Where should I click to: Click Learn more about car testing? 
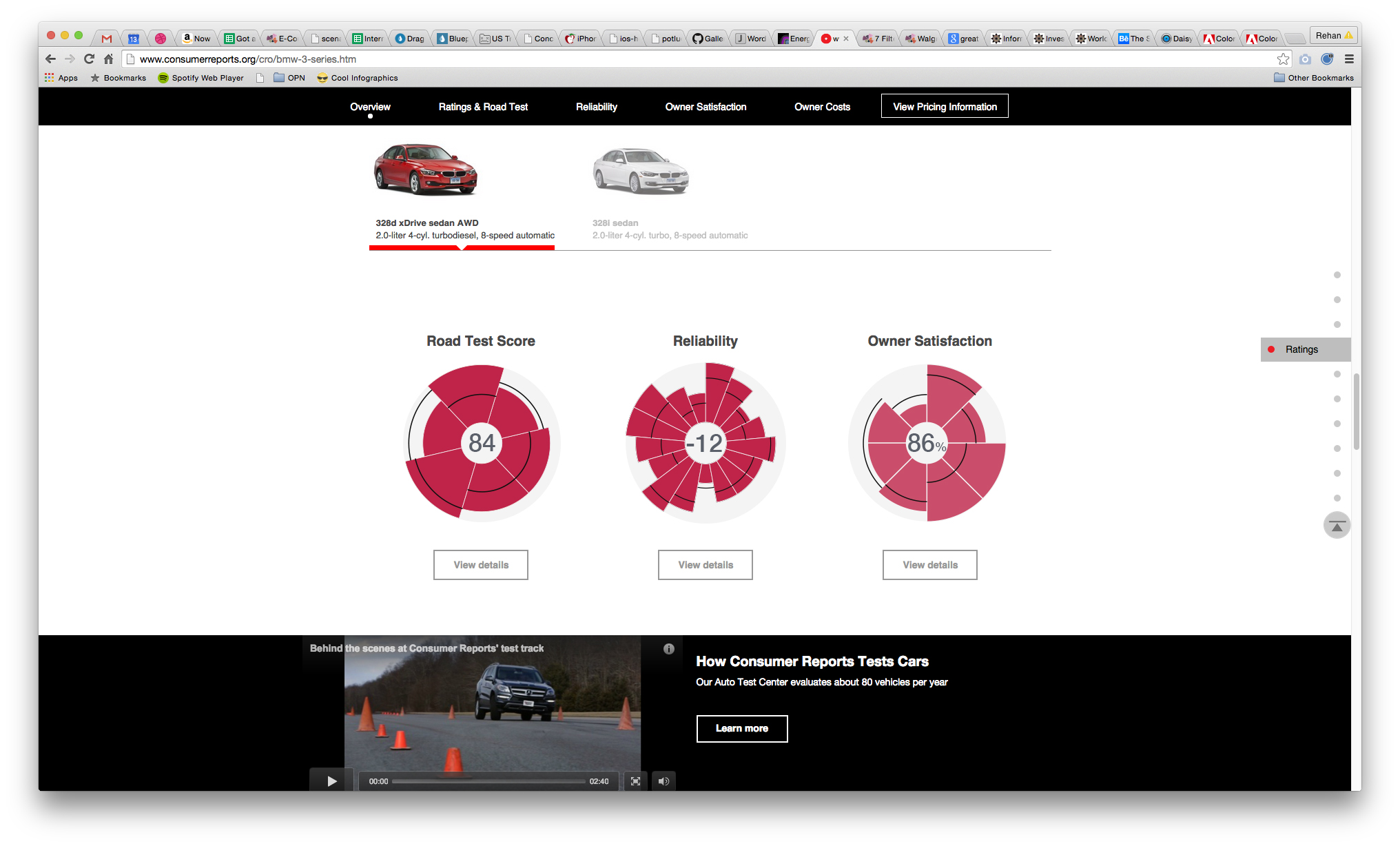coord(742,728)
